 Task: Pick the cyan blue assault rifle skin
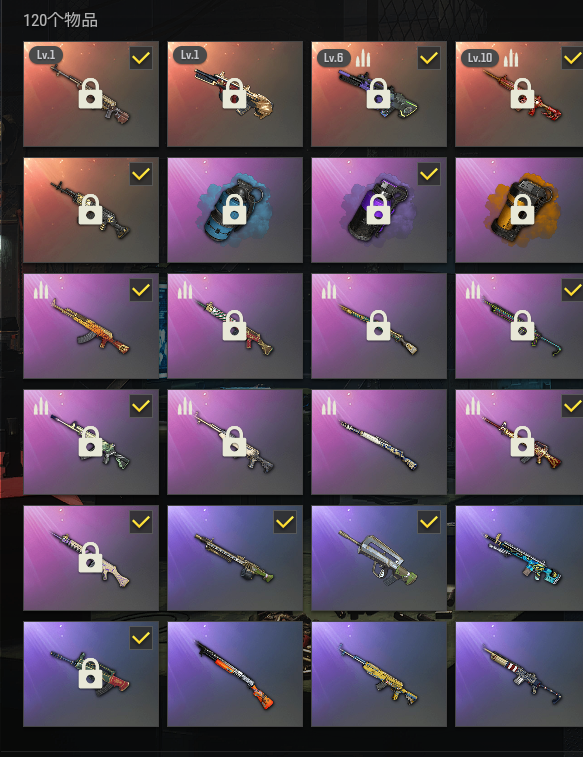coord(519,558)
